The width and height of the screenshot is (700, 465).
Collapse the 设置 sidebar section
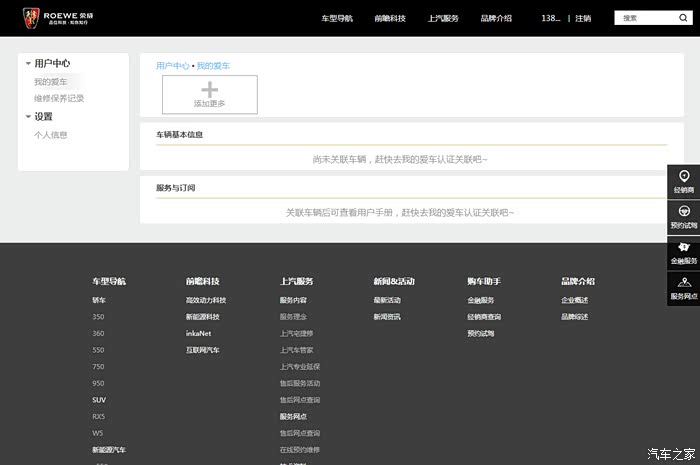(x=27, y=116)
